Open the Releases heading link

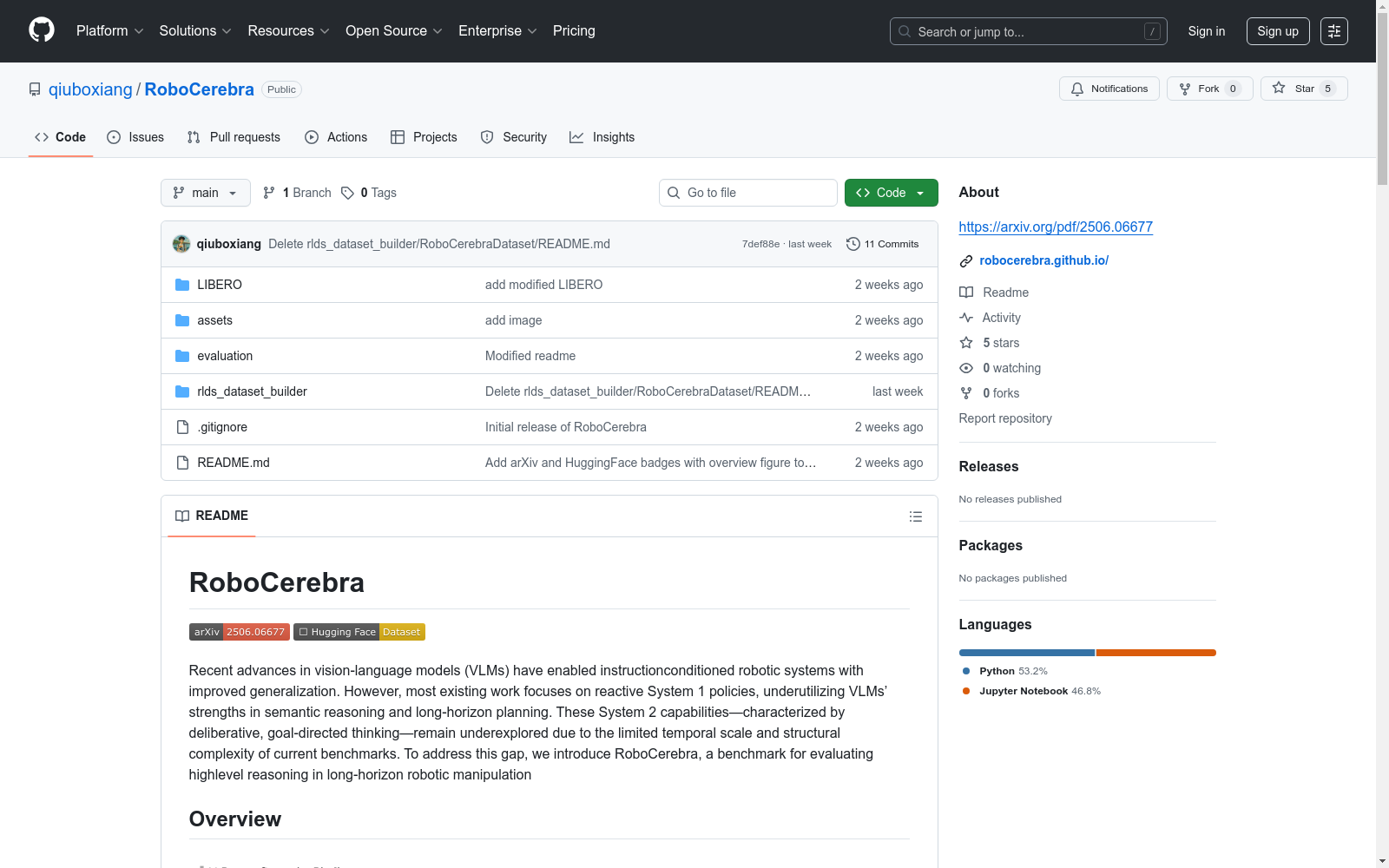[x=989, y=466]
